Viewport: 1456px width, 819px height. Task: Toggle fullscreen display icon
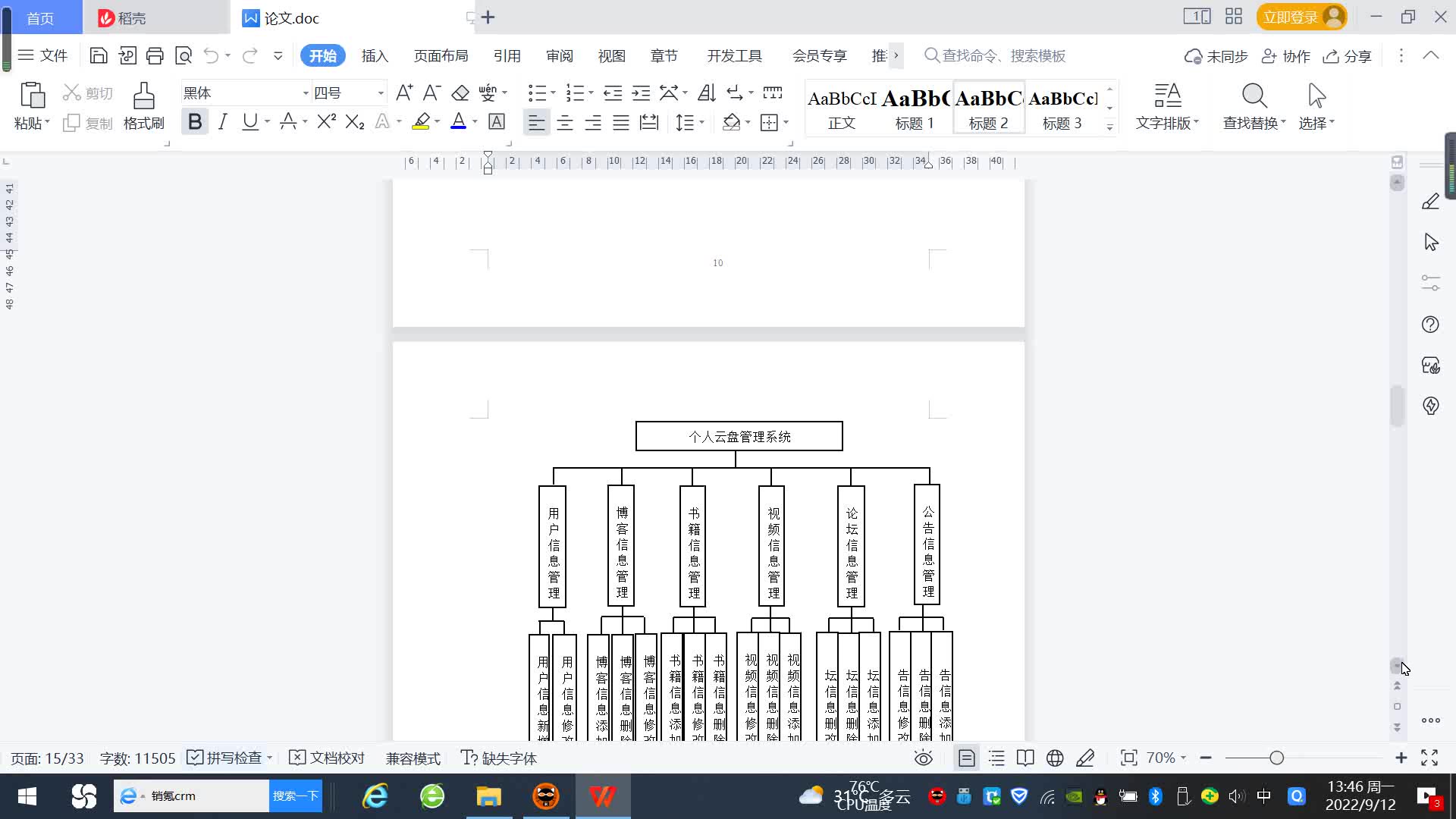pyautogui.click(x=1429, y=758)
